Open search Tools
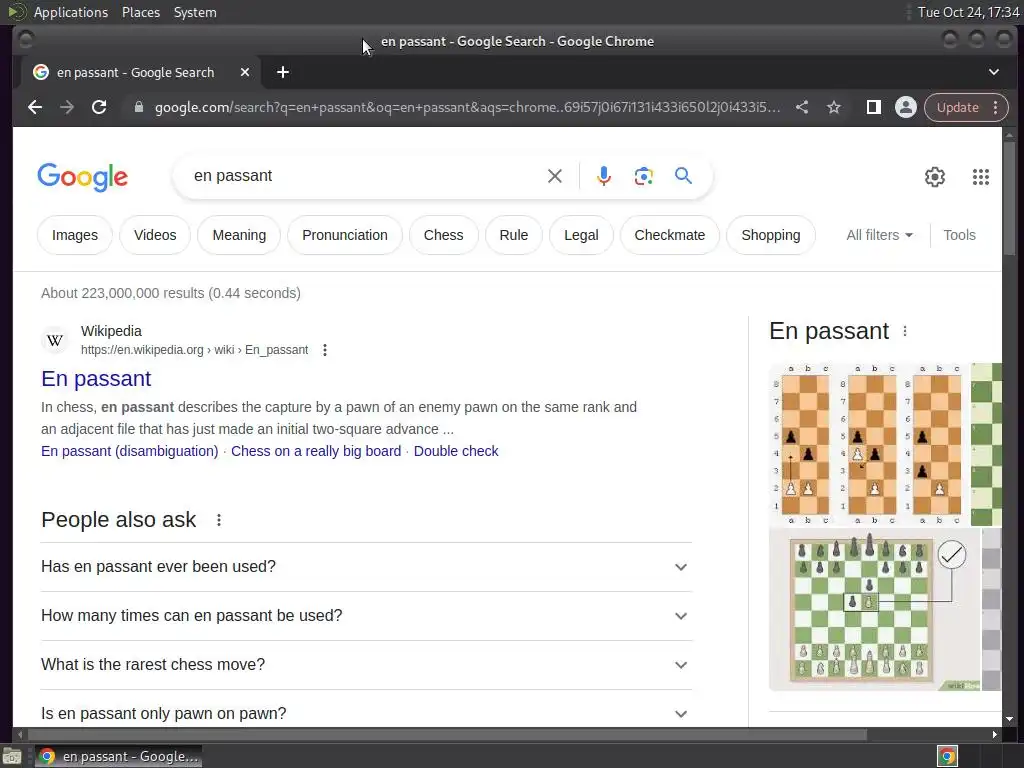The width and height of the screenshot is (1024, 768). (x=959, y=235)
